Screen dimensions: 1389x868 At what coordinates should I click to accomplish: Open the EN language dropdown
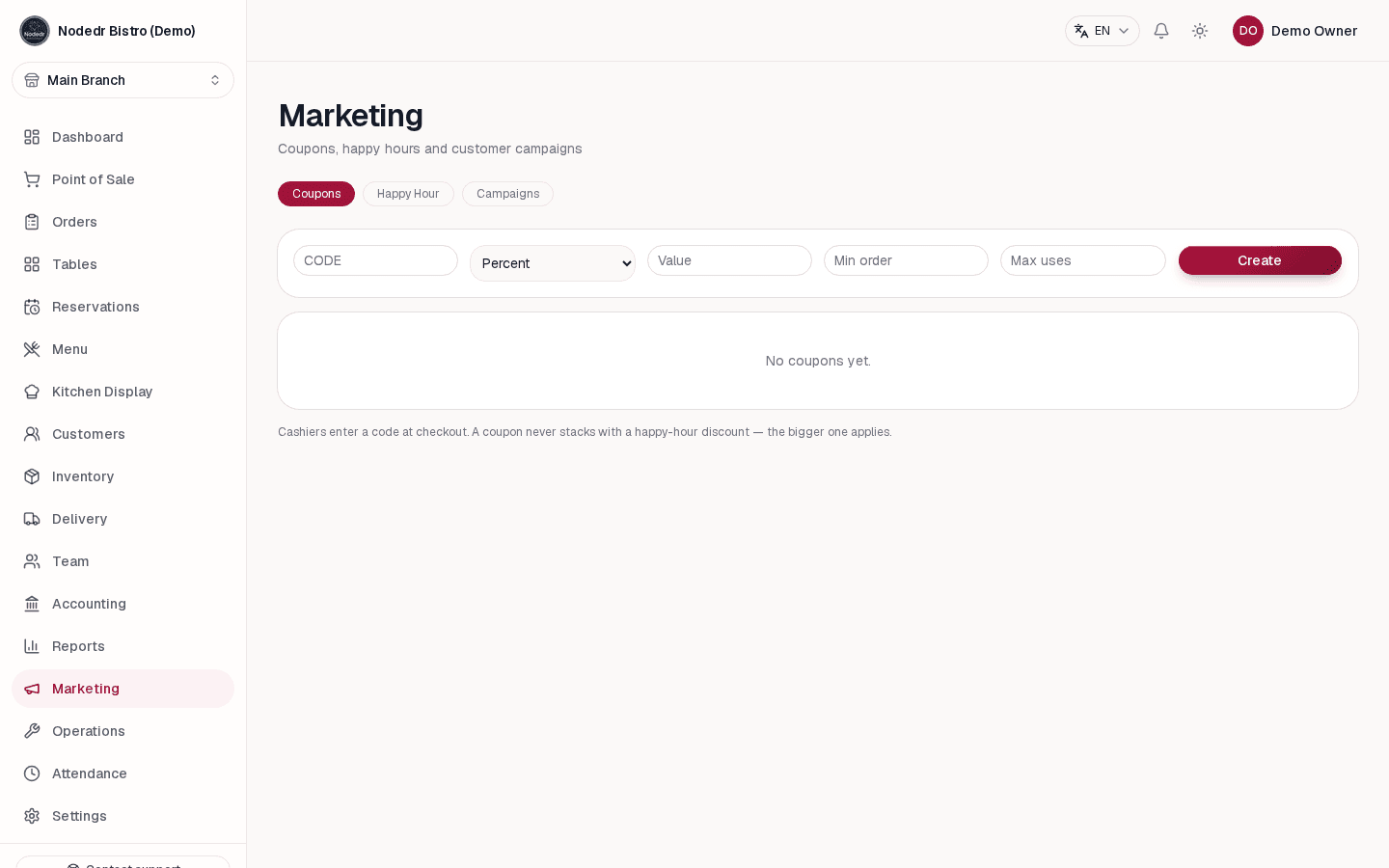[1103, 31]
